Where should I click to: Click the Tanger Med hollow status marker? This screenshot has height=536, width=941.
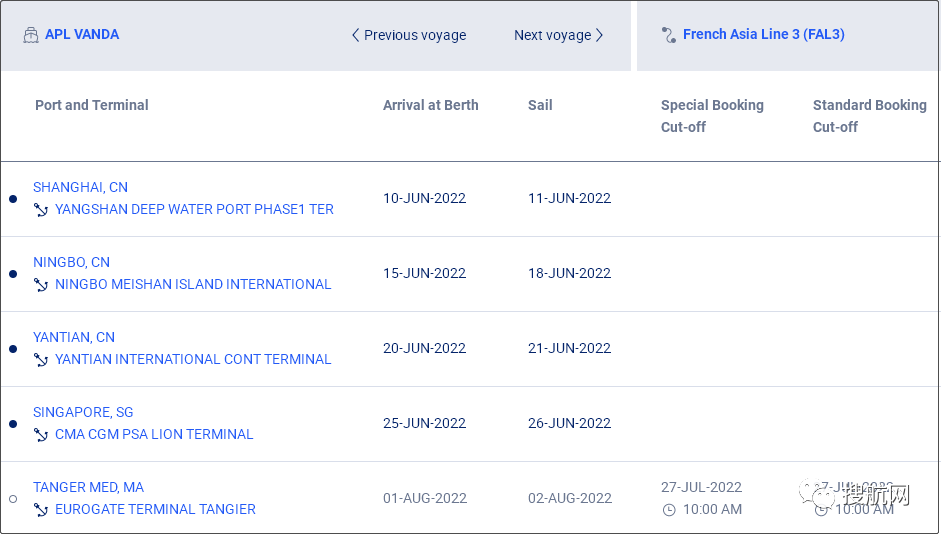[13, 499]
